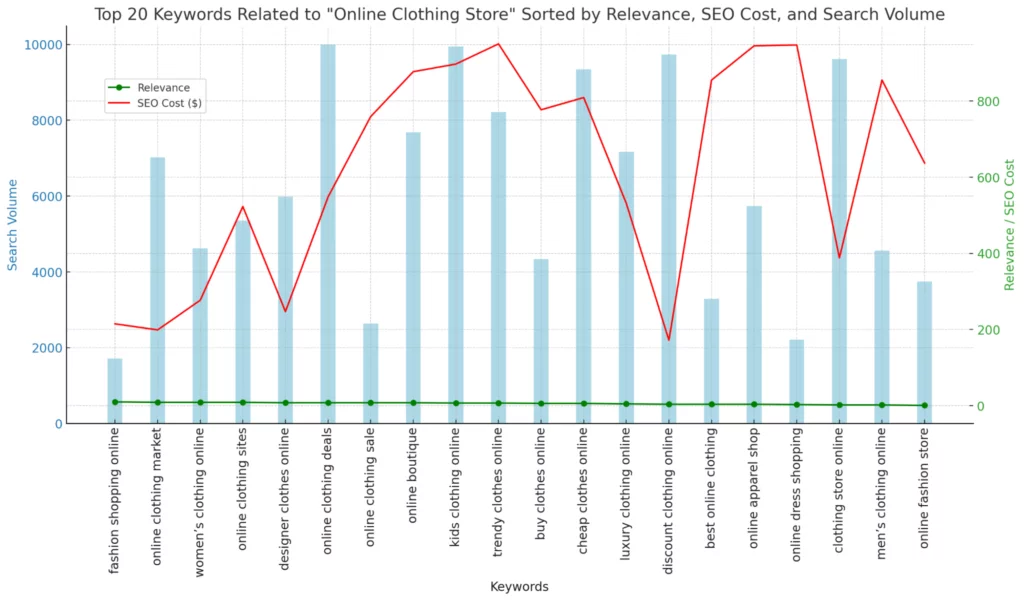The height and width of the screenshot is (601, 1024).
Task: Click the Search Volume y-axis label
Action: click(13, 225)
